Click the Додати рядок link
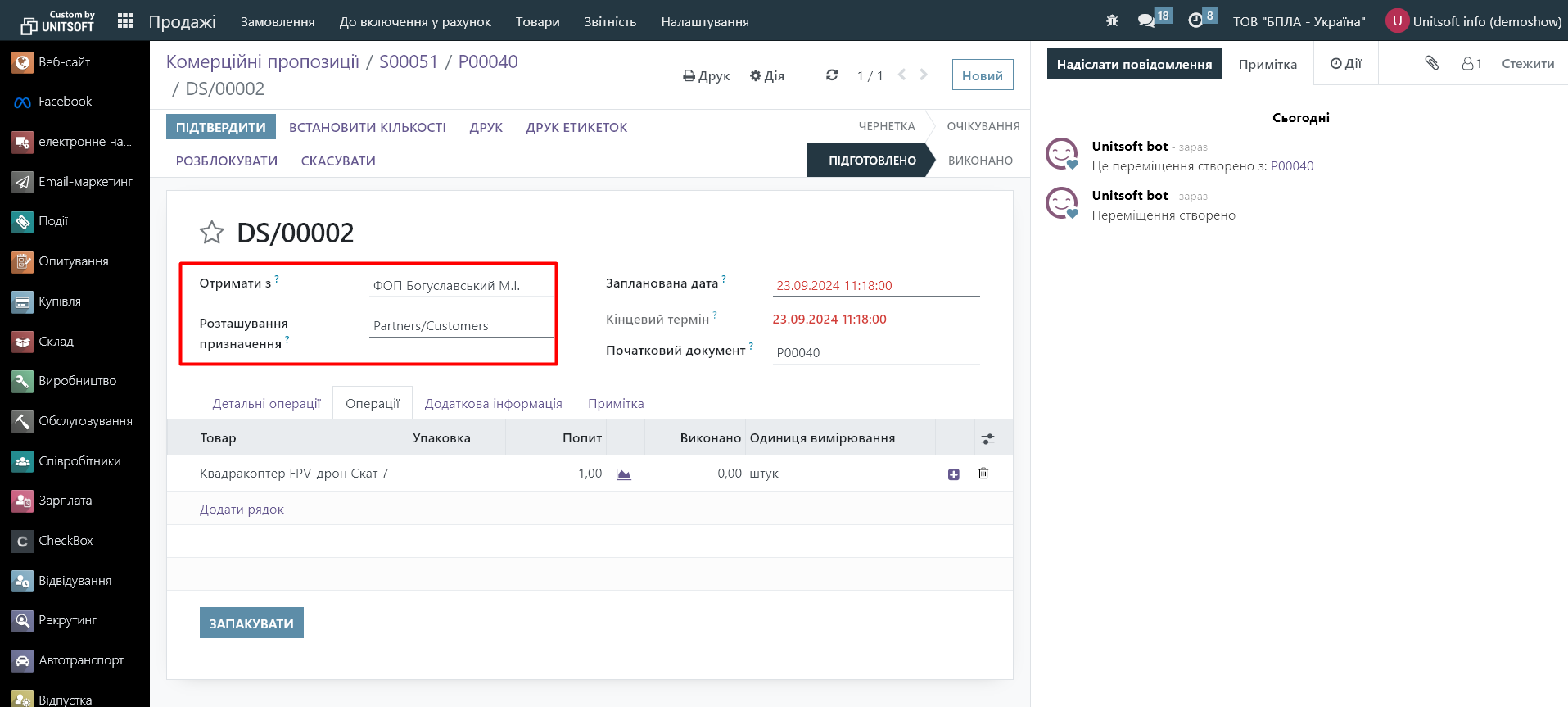 tap(242, 510)
